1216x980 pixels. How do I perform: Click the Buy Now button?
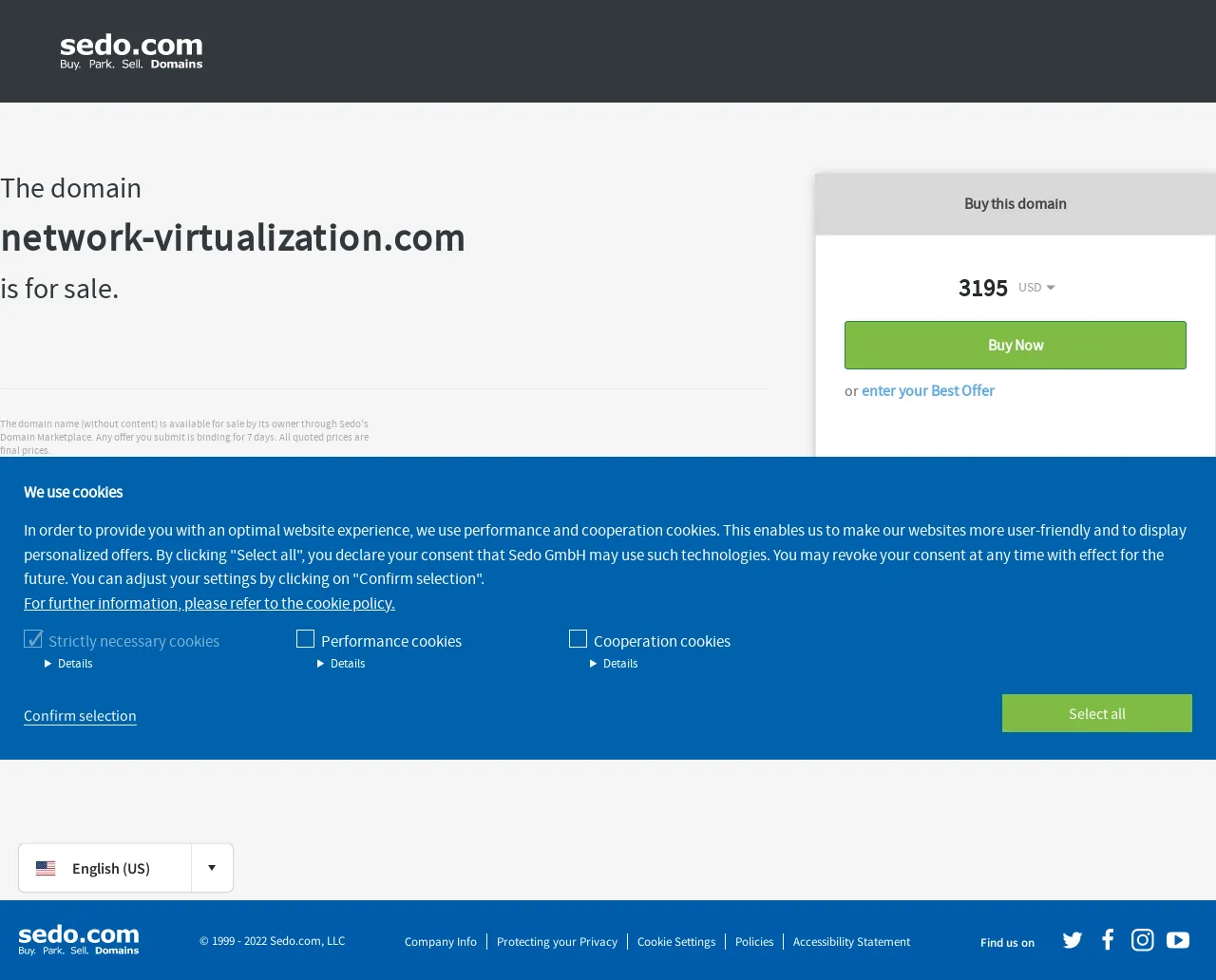click(x=1016, y=345)
